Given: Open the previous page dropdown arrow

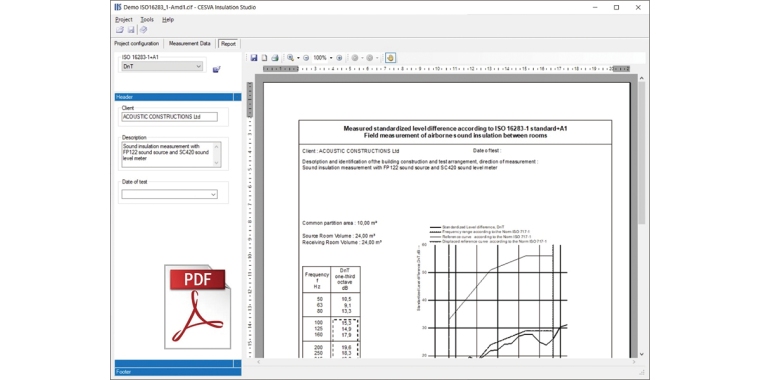Looking at the screenshot, I should [x=362, y=58].
